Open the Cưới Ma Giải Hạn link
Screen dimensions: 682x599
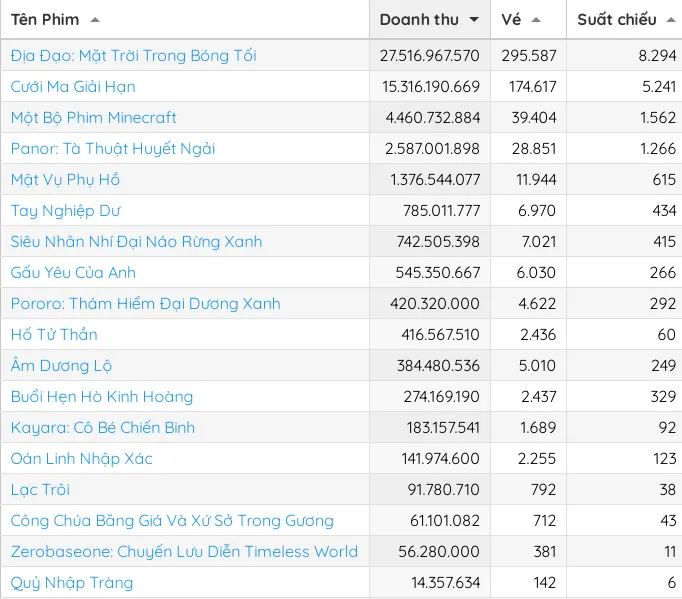click(73, 87)
